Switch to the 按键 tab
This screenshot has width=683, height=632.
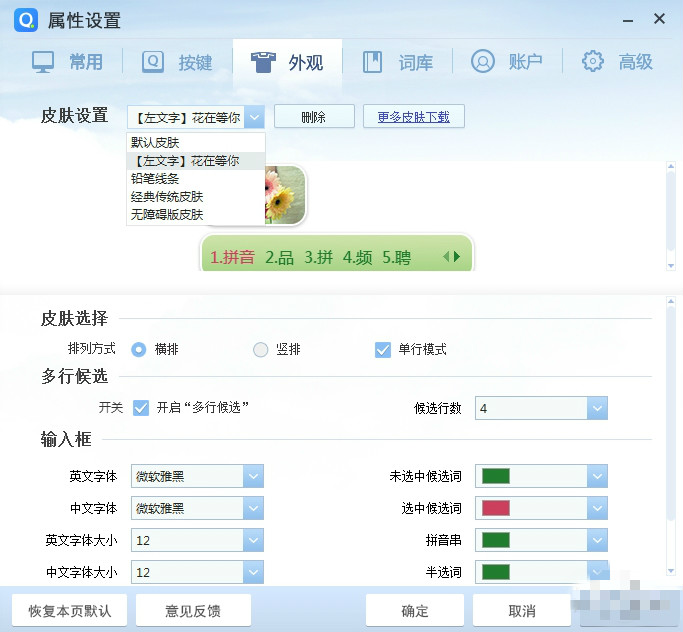click(x=177, y=62)
